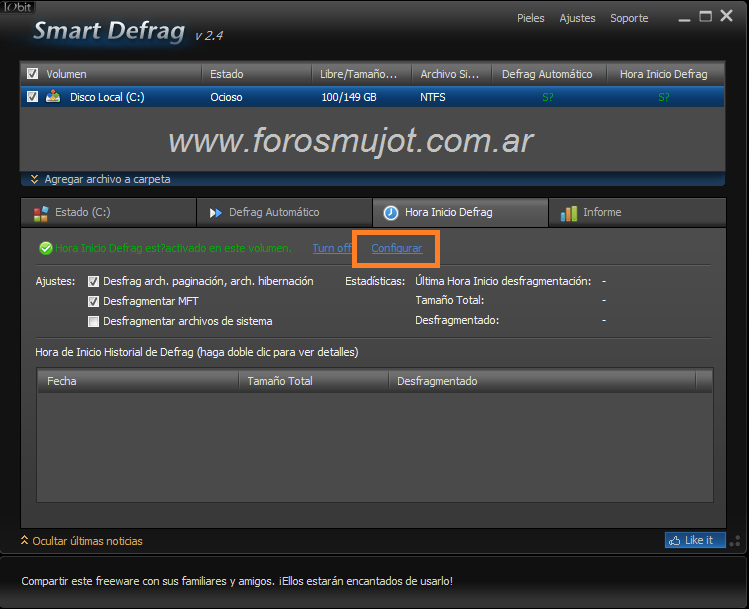The image size is (749, 609).
Task: Click the Disco Local (C:) drive icon
Action: click(53, 97)
